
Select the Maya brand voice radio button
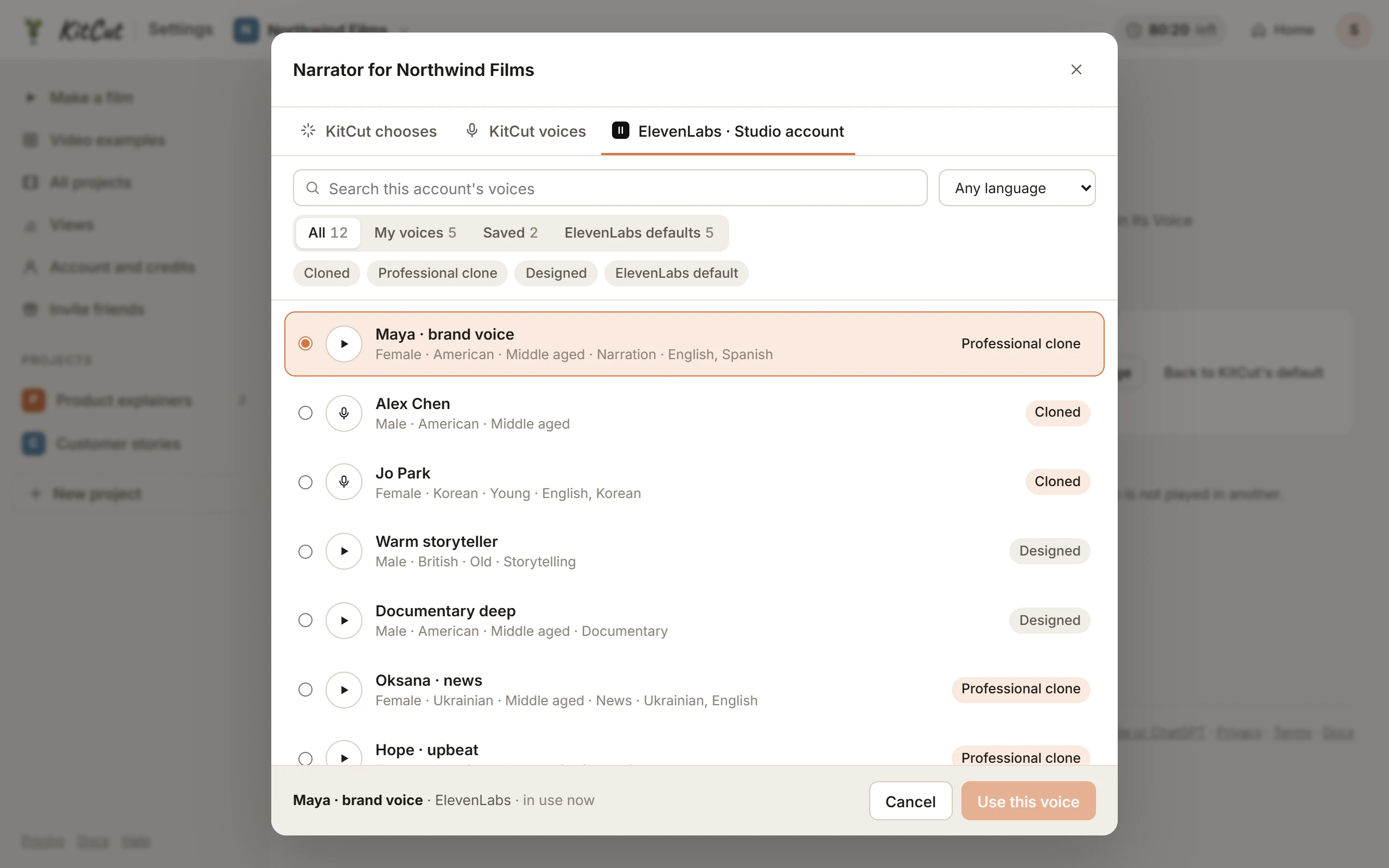(x=305, y=343)
